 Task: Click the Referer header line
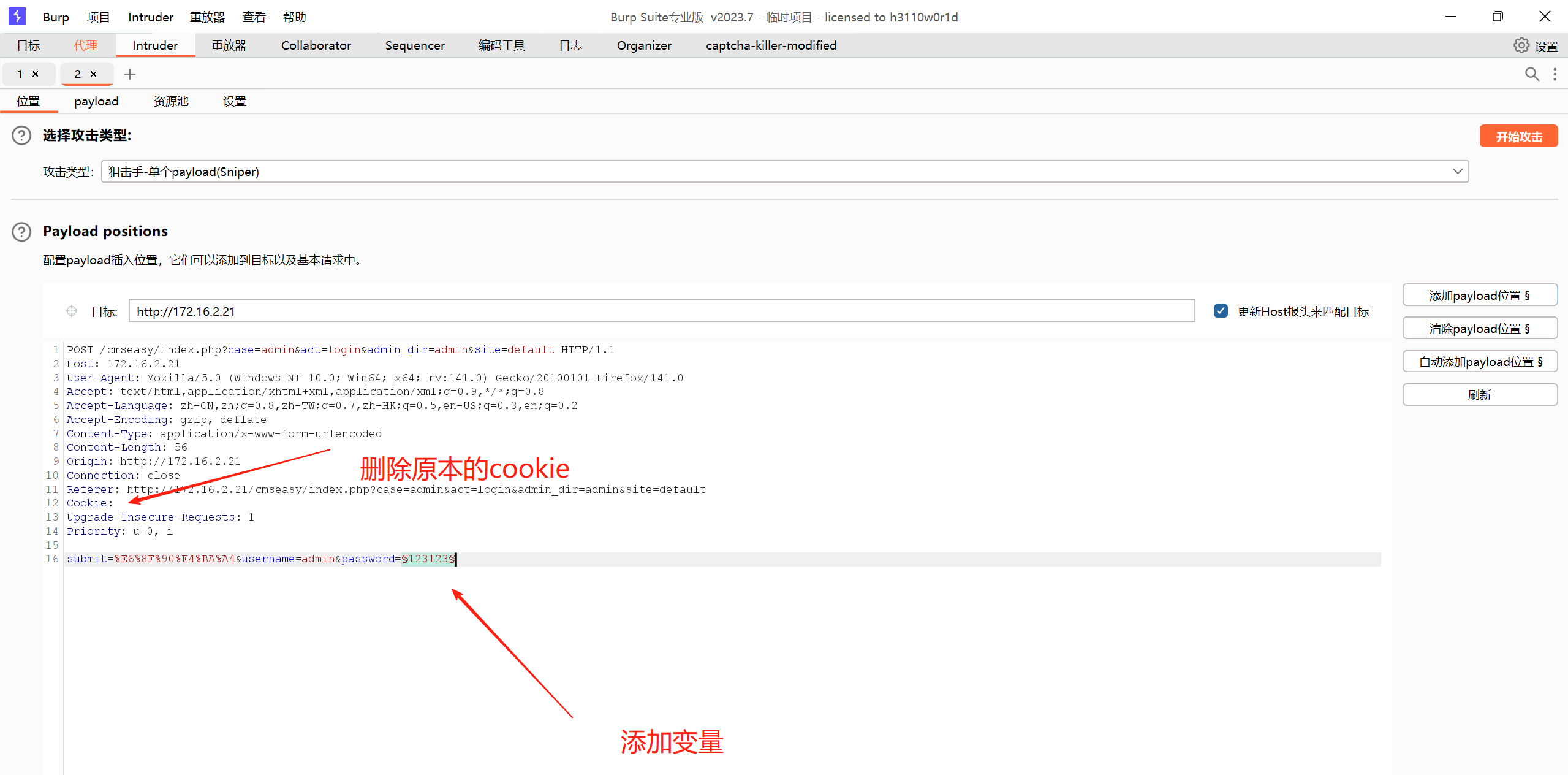tap(386, 490)
